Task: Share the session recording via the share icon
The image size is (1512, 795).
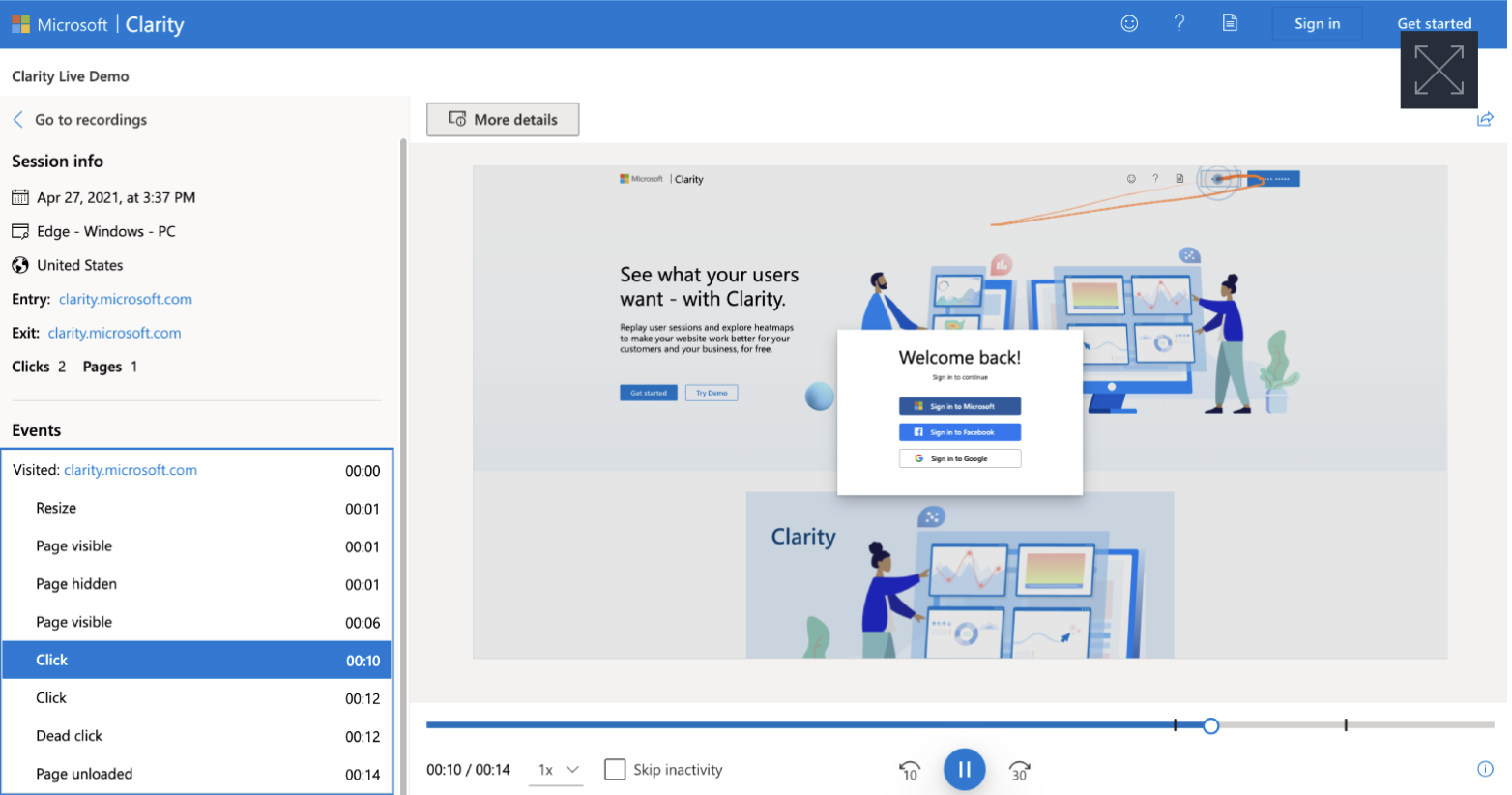Action: click(x=1486, y=119)
